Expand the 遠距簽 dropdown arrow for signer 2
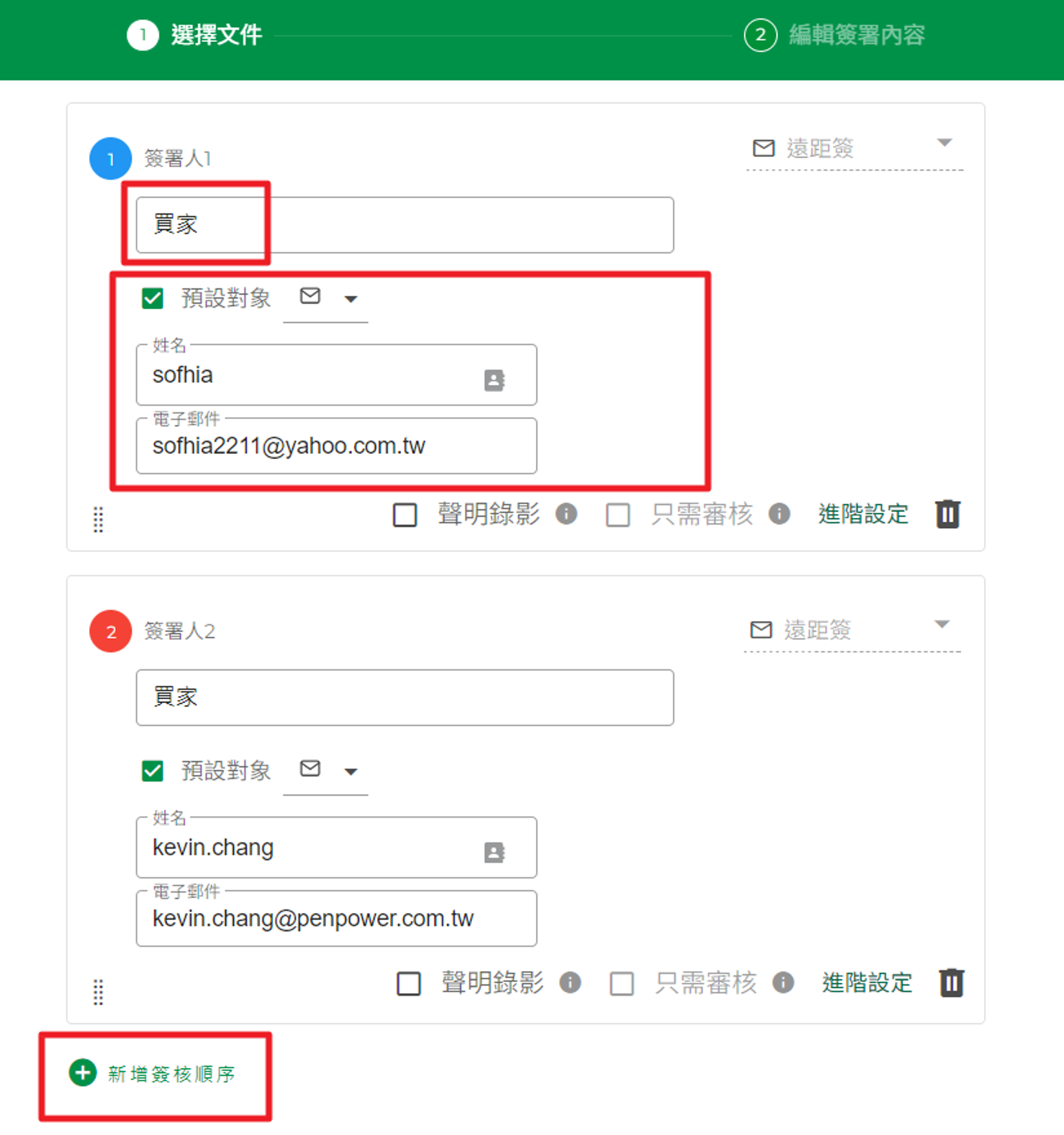 941,624
